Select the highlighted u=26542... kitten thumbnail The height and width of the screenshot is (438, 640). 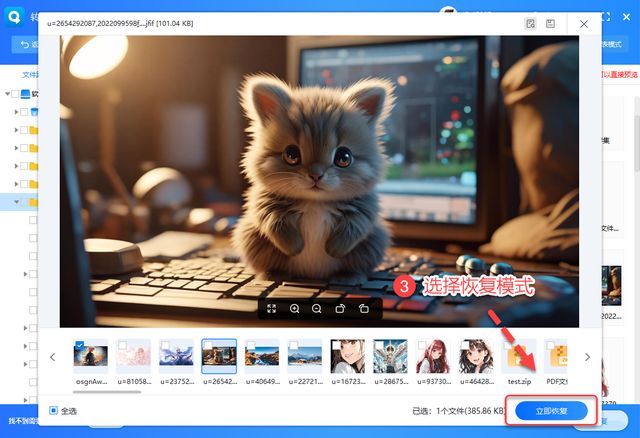[219, 356]
